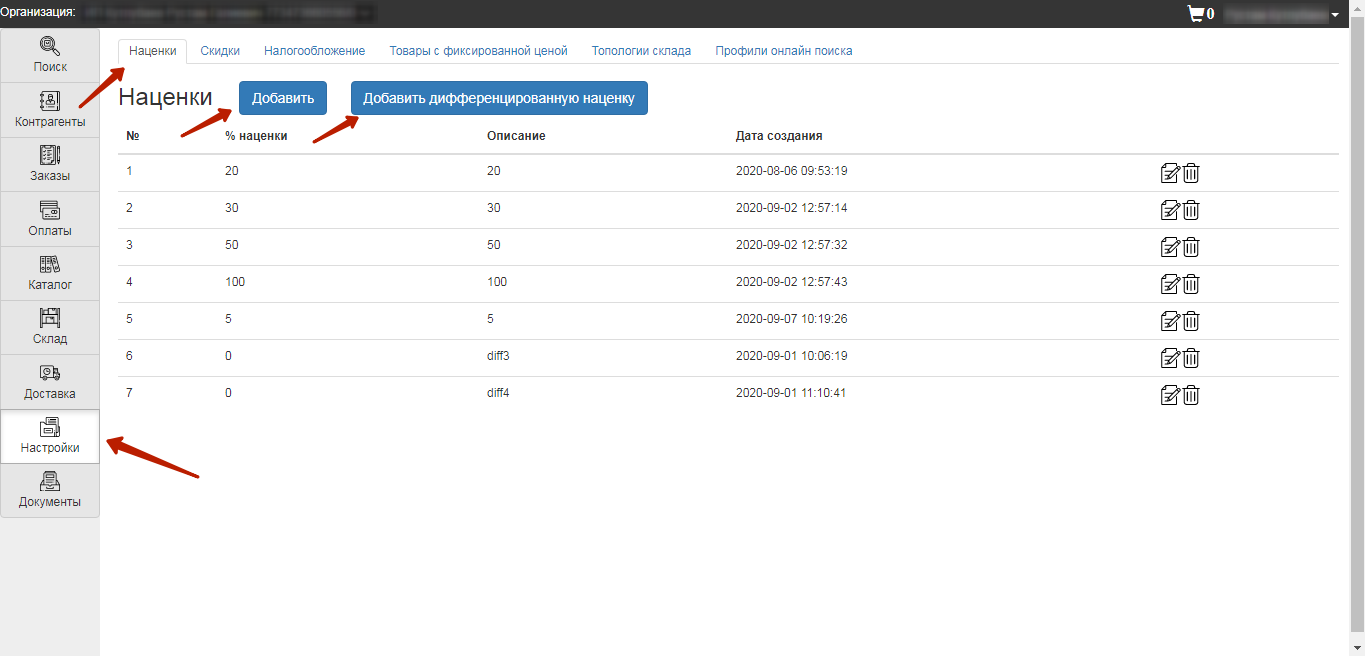Open the Профили онлайн поиска tab

(x=784, y=51)
